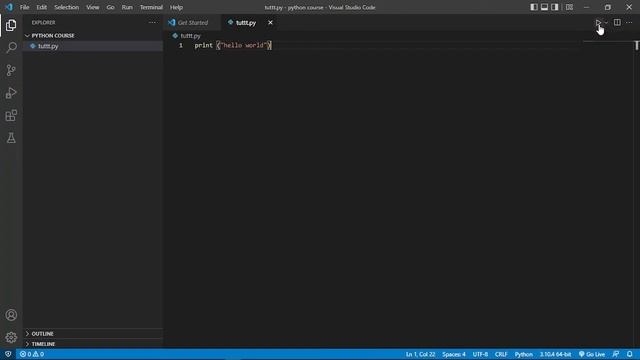Viewport: 640px width, 360px height.
Task: Click the VS Code logo in title bar
Action: click(9, 7)
